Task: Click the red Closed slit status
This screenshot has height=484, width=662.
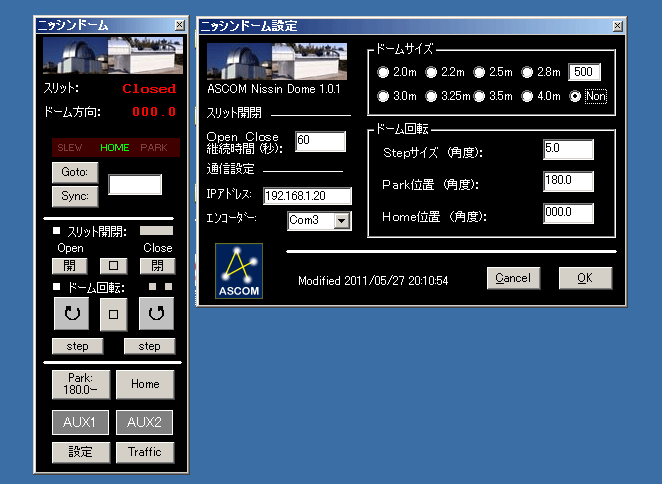Action: (149, 89)
